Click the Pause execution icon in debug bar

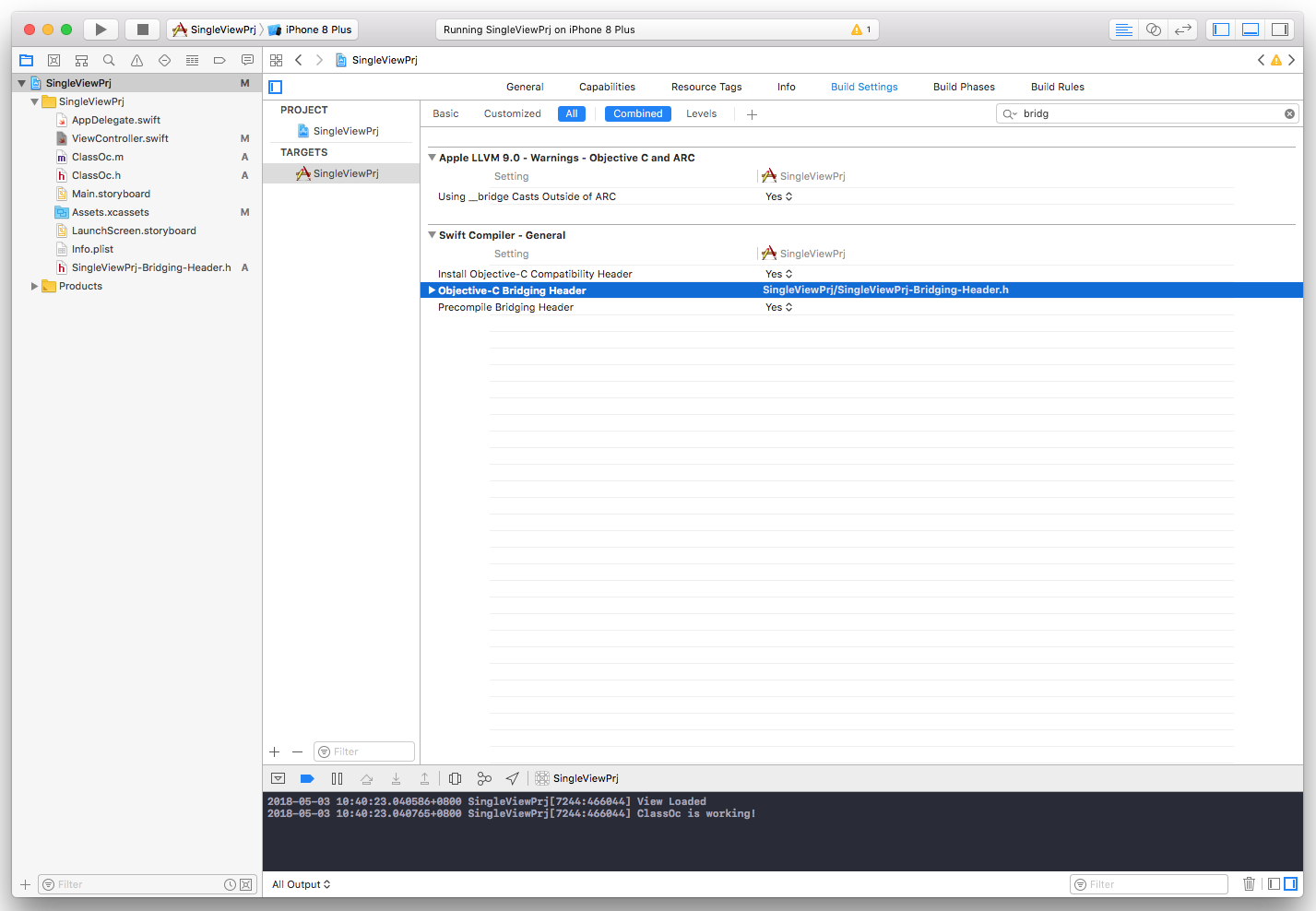(337, 778)
